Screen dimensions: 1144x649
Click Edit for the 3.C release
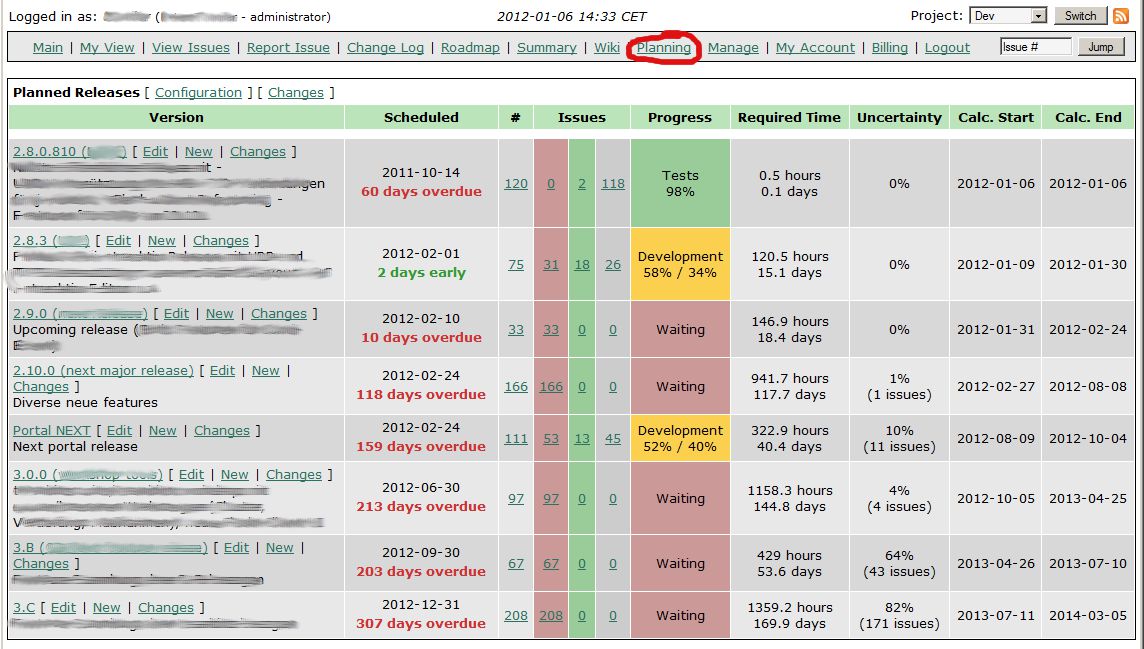tap(63, 607)
